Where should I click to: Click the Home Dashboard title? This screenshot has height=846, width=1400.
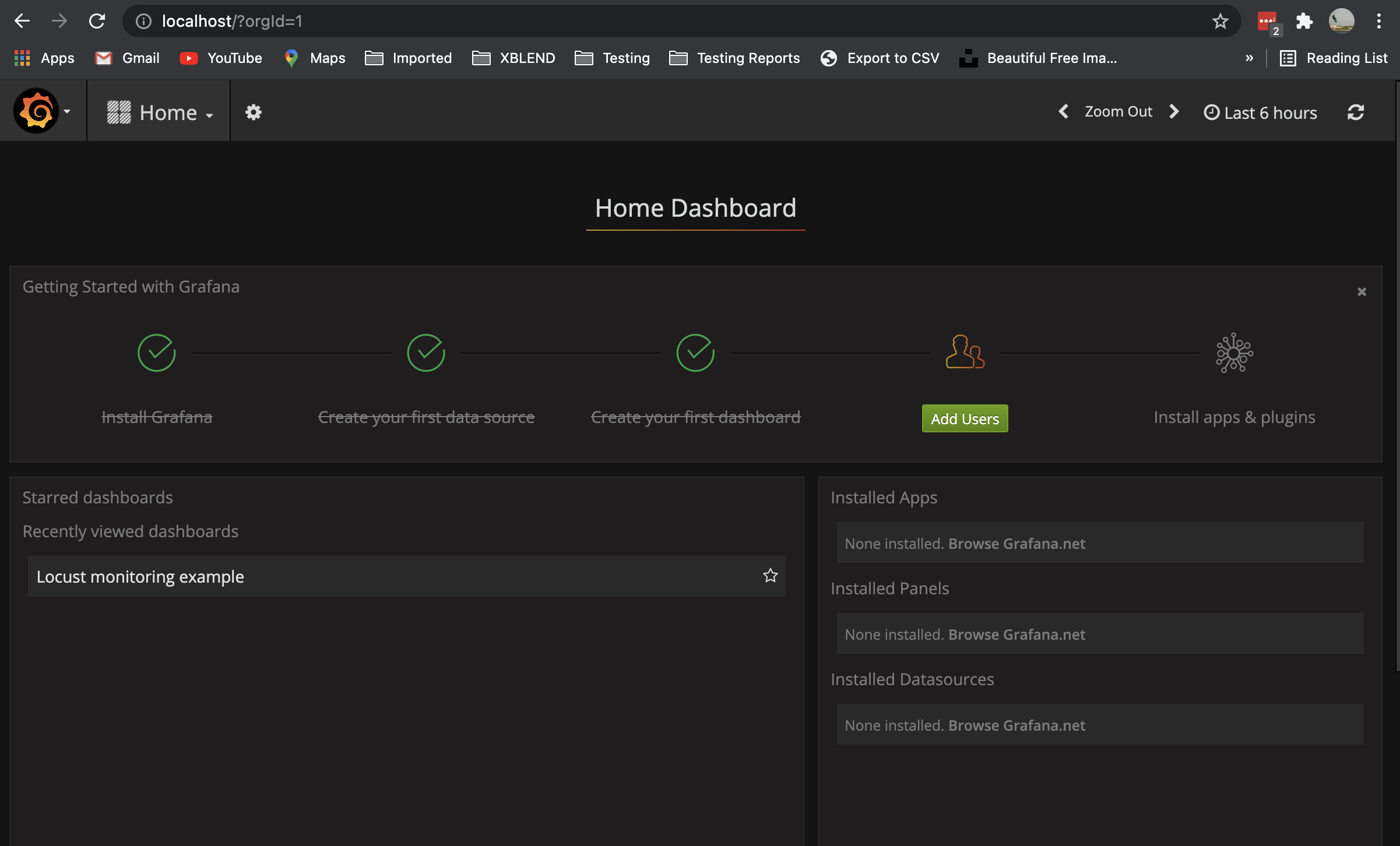[695, 208]
